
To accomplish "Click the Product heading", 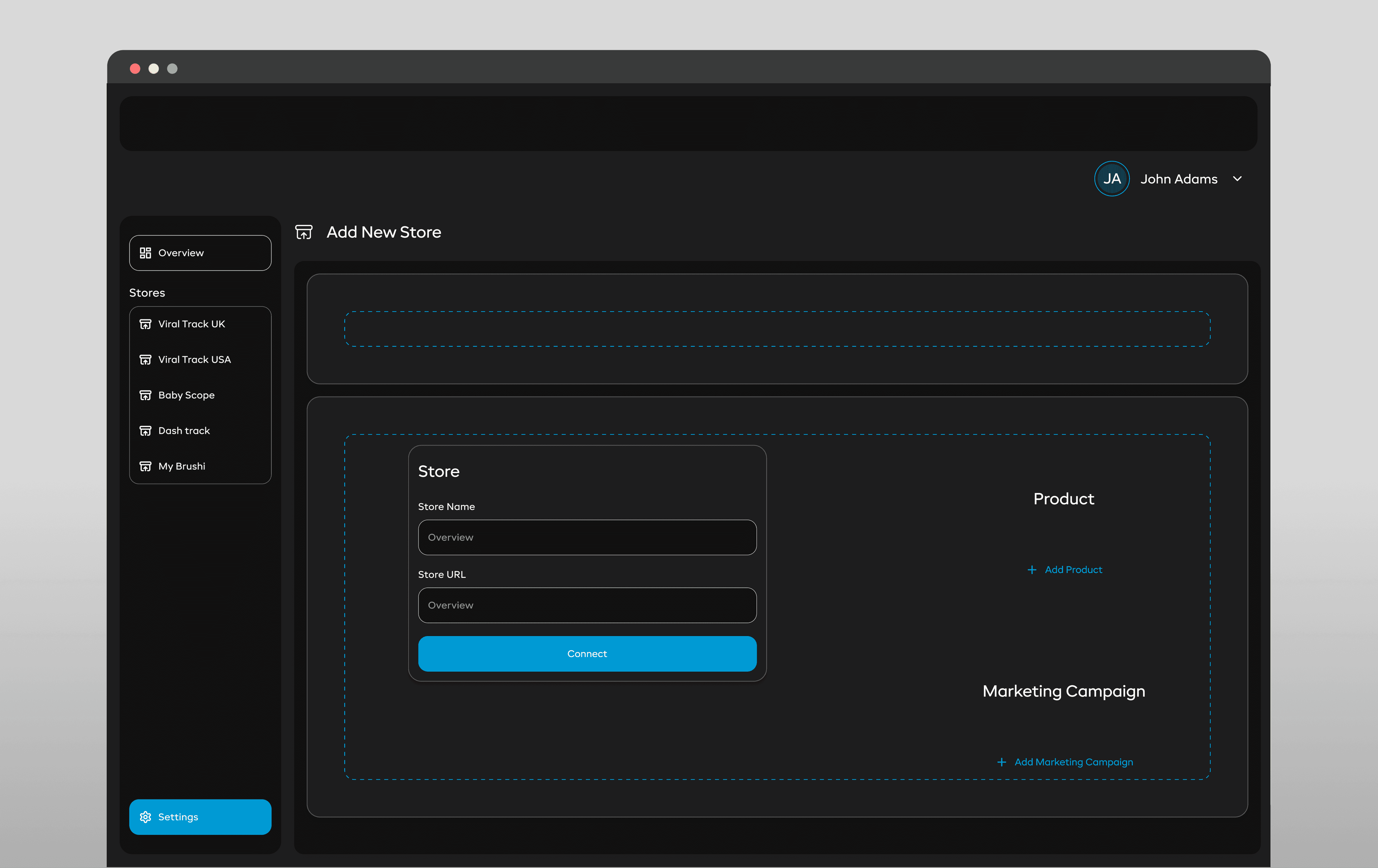I will [1064, 499].
